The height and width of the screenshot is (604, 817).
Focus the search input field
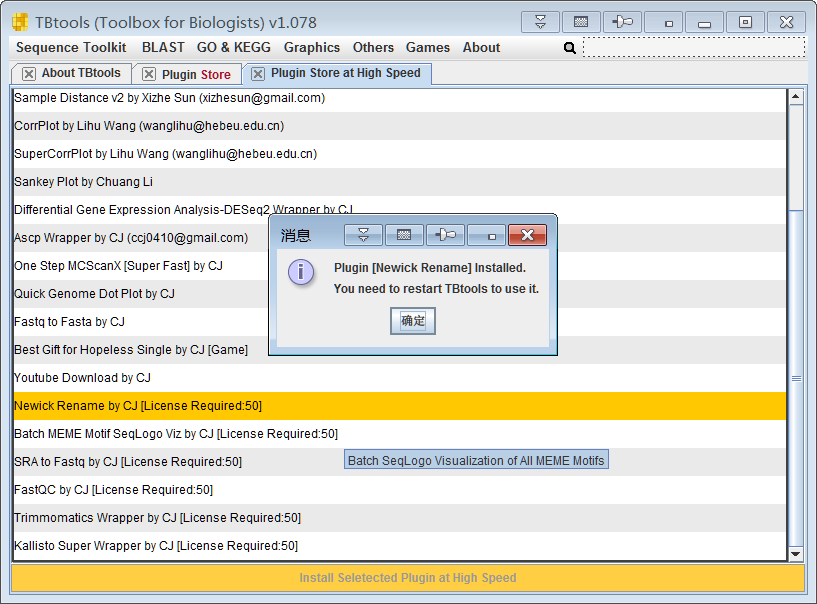[694, 47]
